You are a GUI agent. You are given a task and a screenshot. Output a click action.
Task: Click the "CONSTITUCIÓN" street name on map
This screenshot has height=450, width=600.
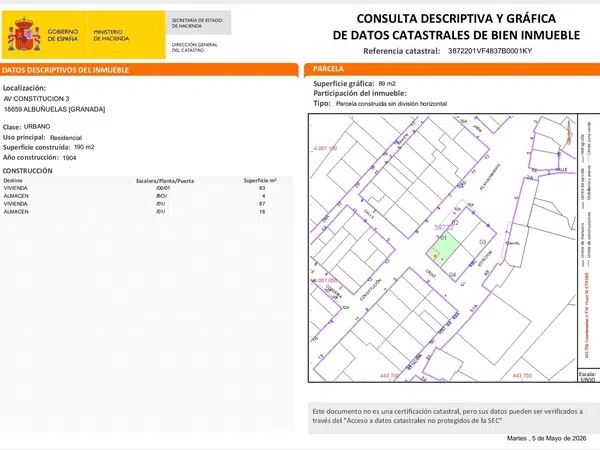pyautogui.click(x=370, y=290)
